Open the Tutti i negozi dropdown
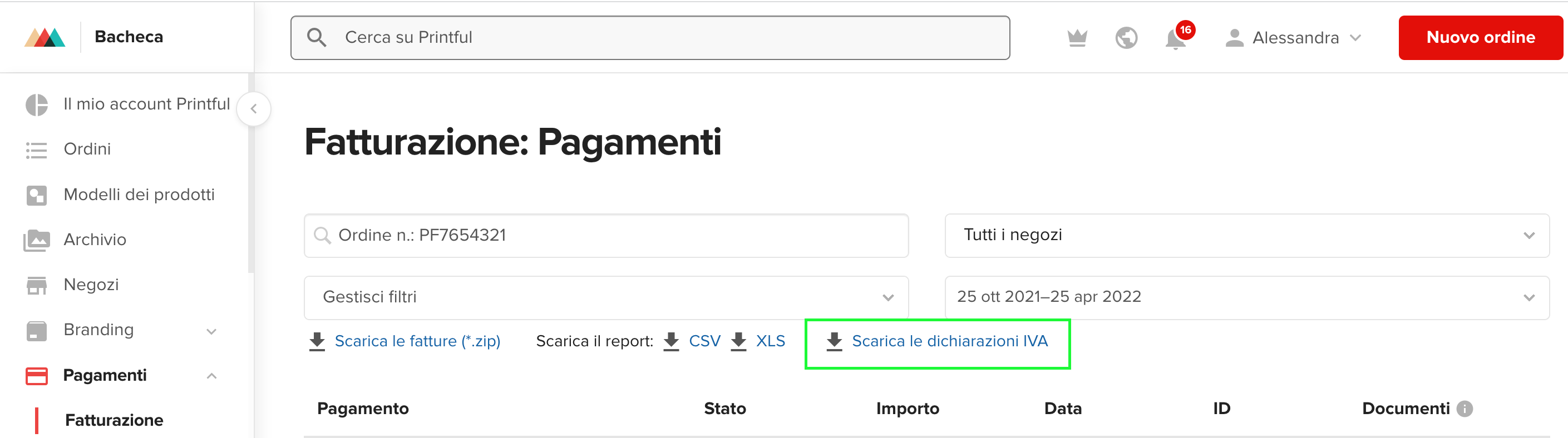Screen dimensions: 1568x438 tap(1246, 236)
